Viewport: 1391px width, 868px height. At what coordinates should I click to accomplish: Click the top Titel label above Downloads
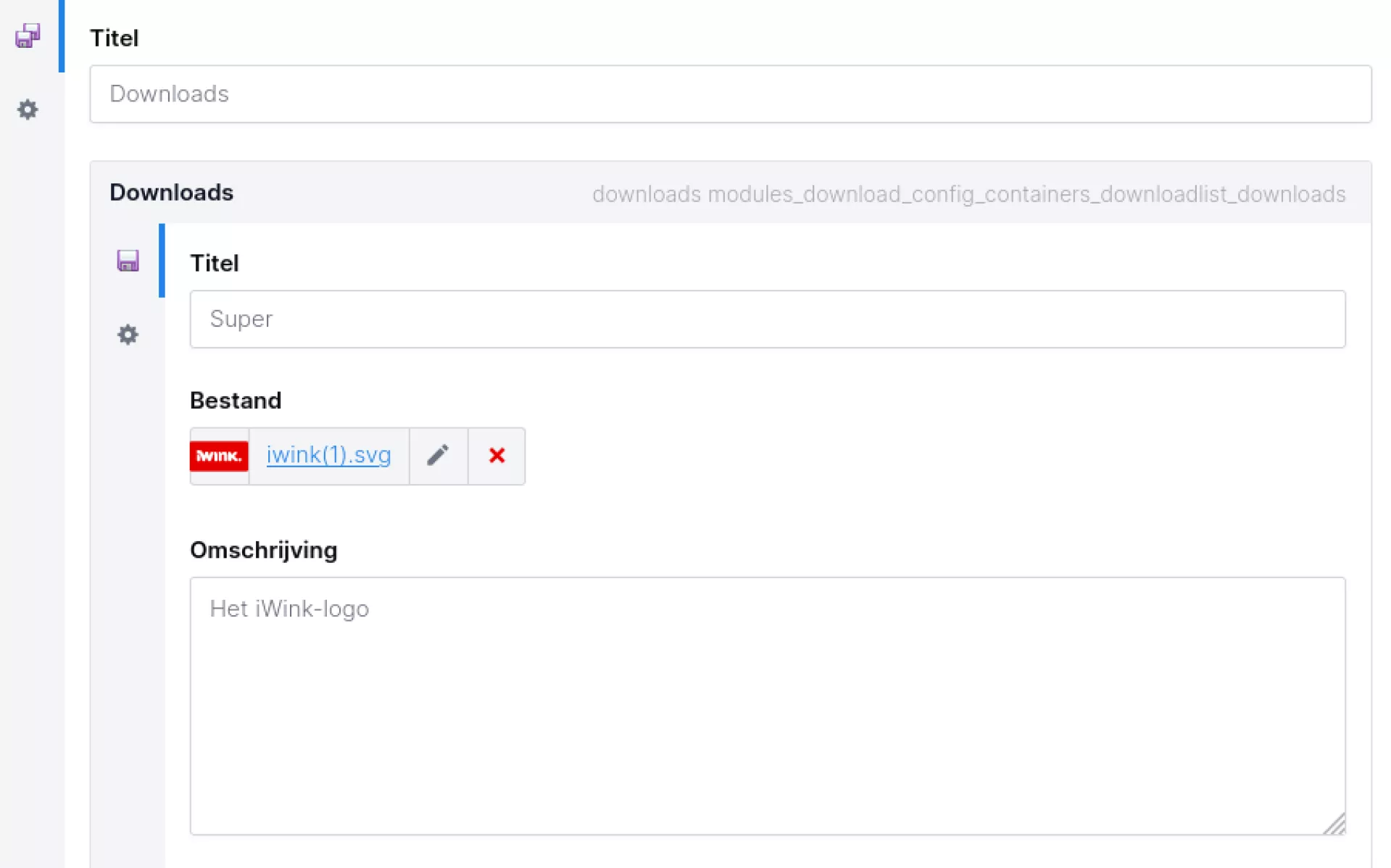tap(114, 38)
